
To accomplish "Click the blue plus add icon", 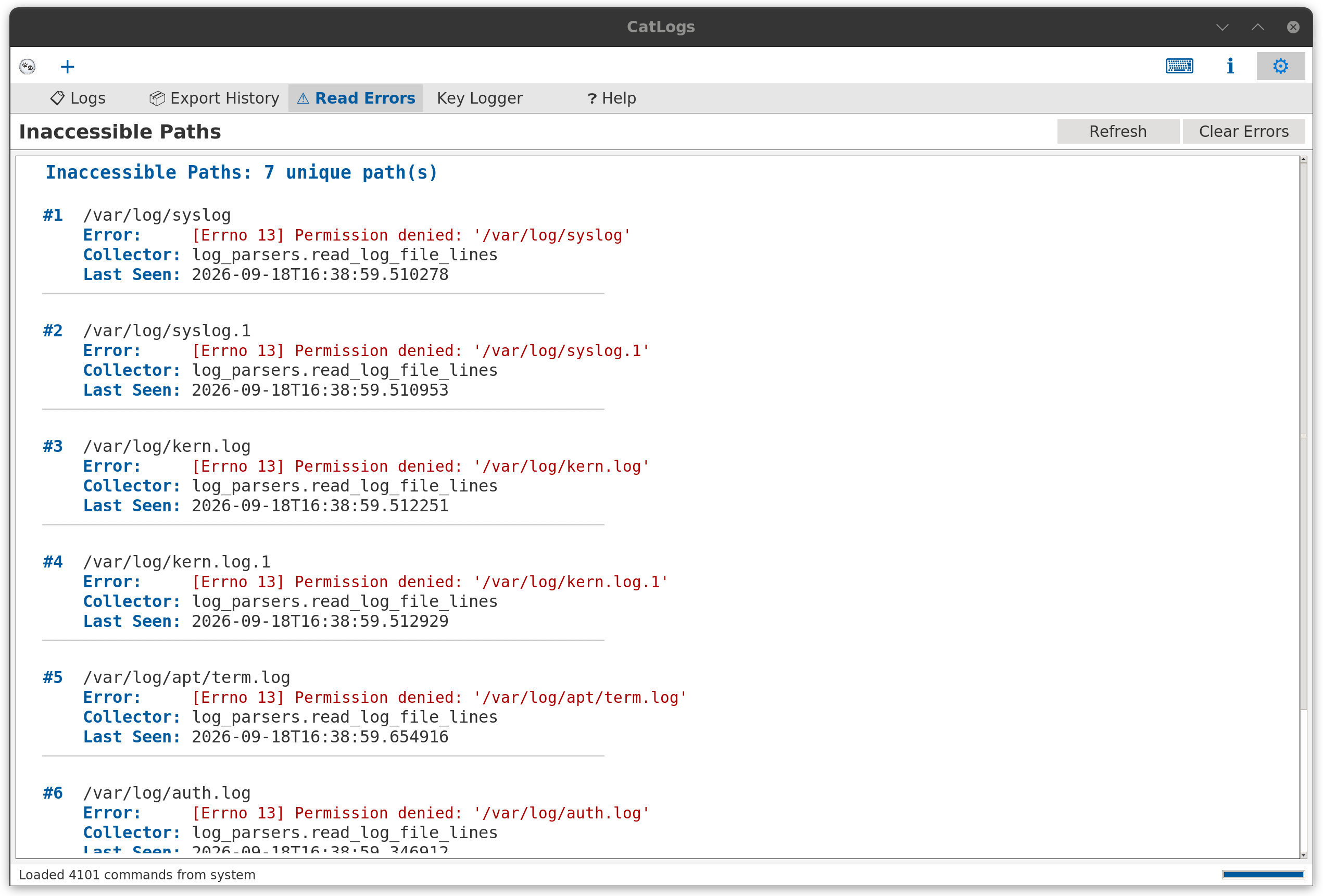I will (x=67, y=67).
